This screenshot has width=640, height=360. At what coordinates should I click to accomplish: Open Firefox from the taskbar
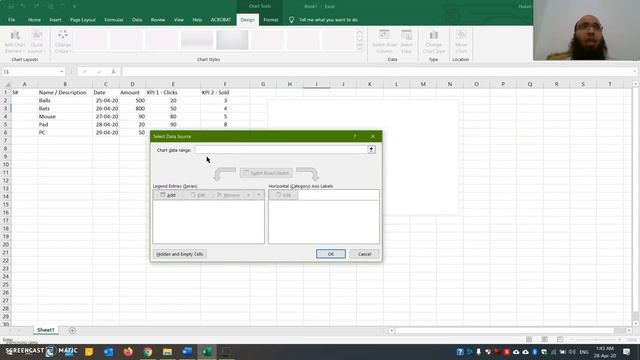click(x=128, y=351)
